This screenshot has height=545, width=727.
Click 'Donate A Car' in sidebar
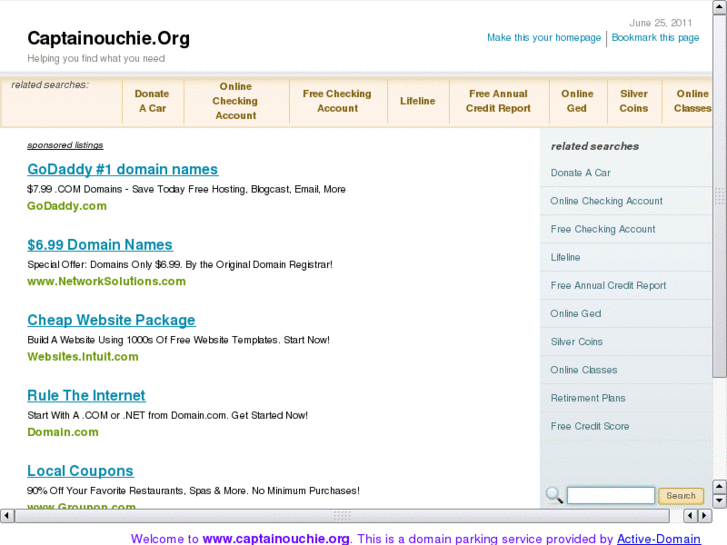(580, 173)
